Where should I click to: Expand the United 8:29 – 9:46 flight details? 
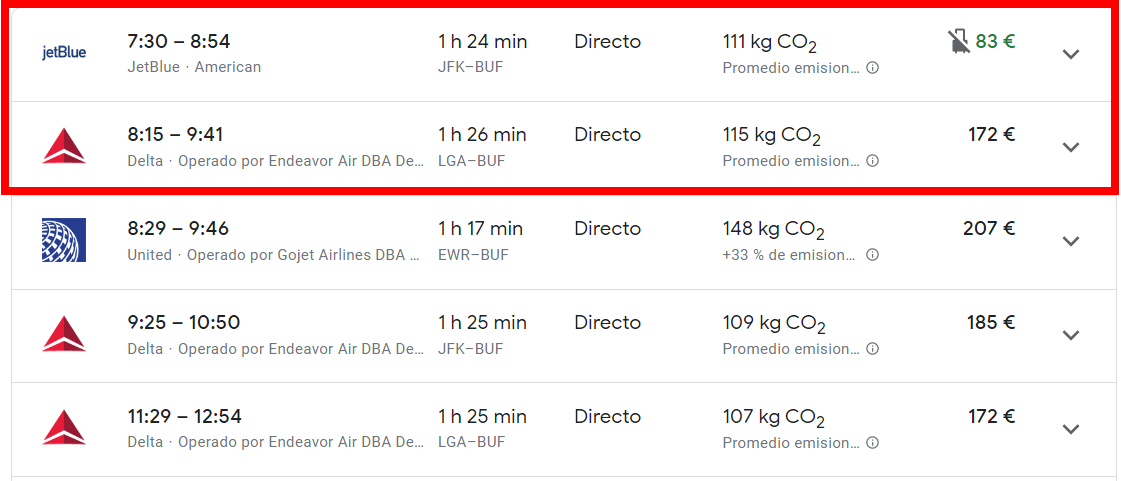pyautogui.click(x=1070, y=242)
